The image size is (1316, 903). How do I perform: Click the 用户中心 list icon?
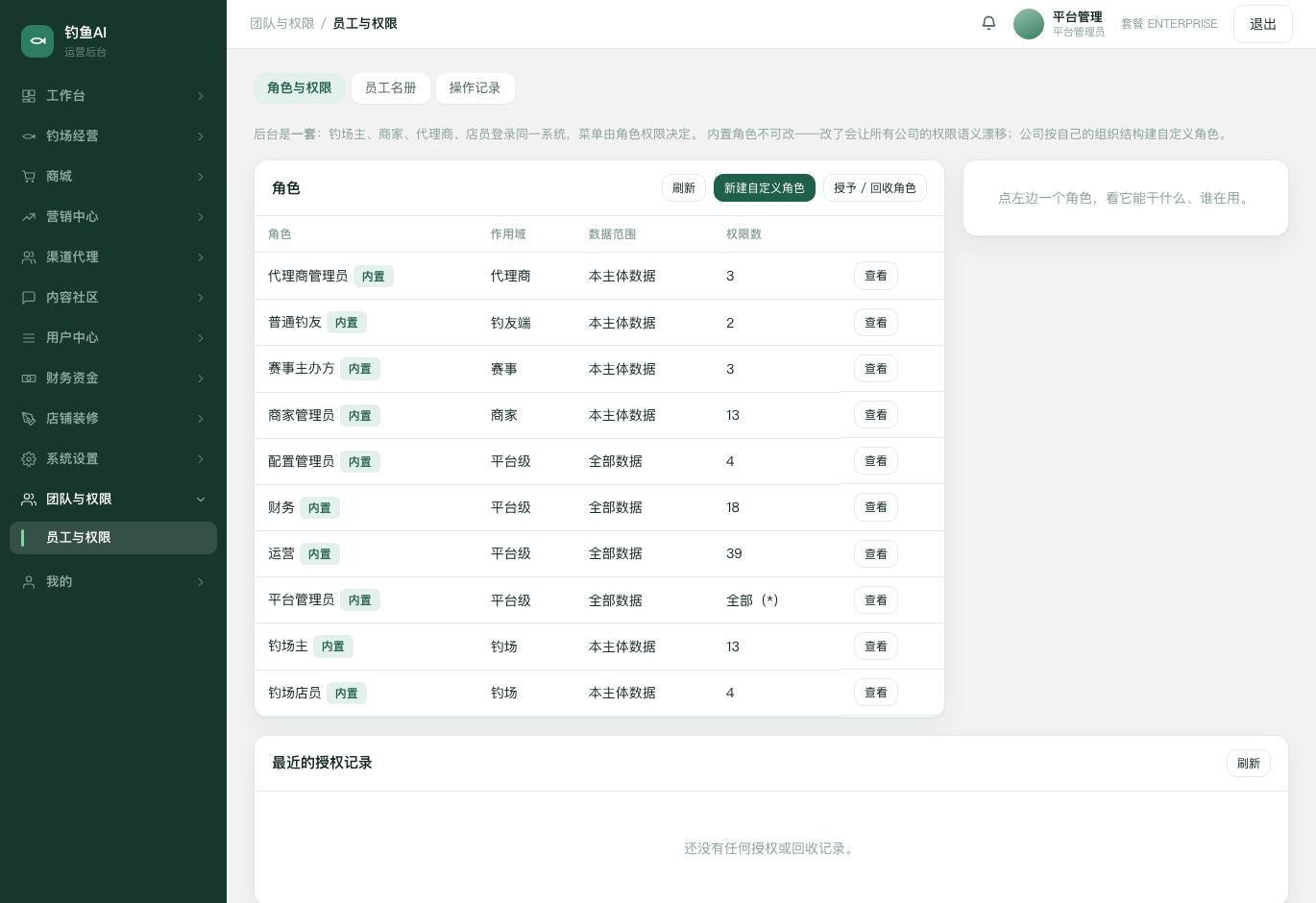(x=29, y=338)
